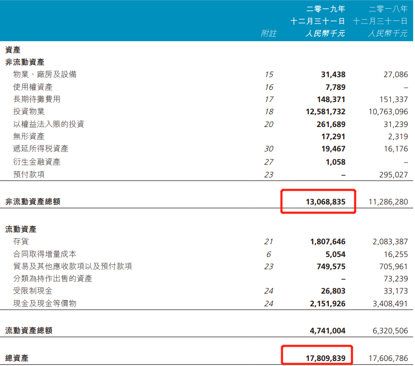Click the total 13,068,835

326,202
